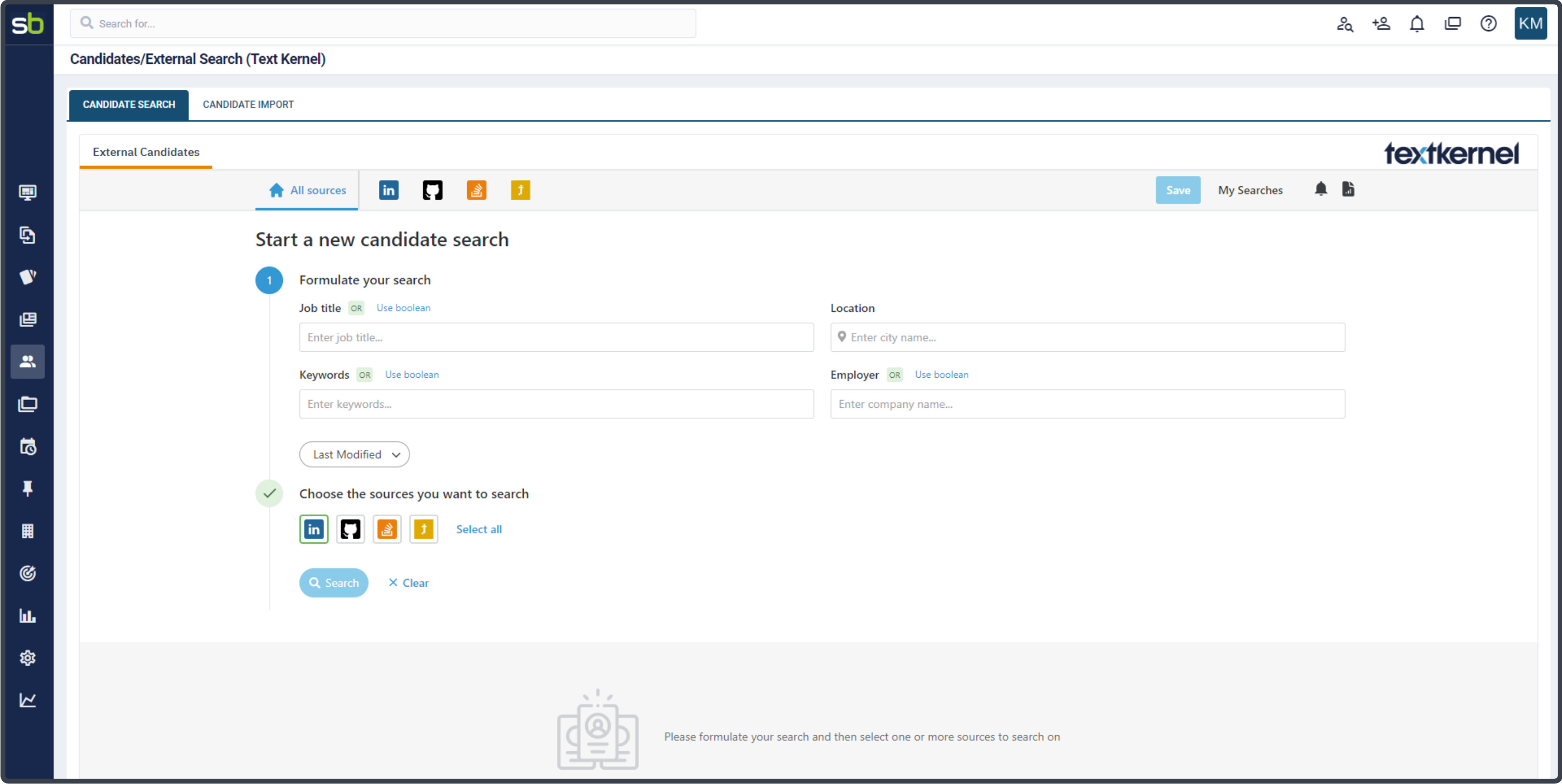The width and height of the screenshot is (1562, 784).
Task: Focus the Enter job title field
Action: (556, 337)
